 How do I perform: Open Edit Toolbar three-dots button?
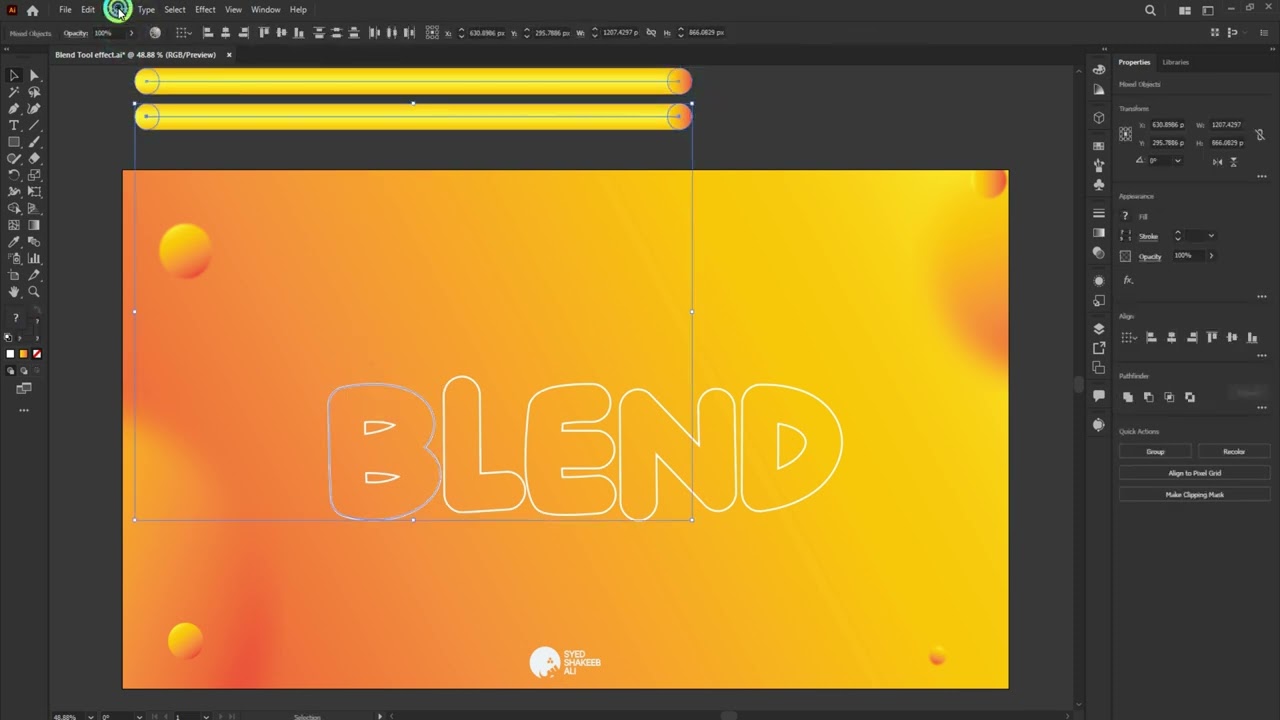tap(24, 410)
